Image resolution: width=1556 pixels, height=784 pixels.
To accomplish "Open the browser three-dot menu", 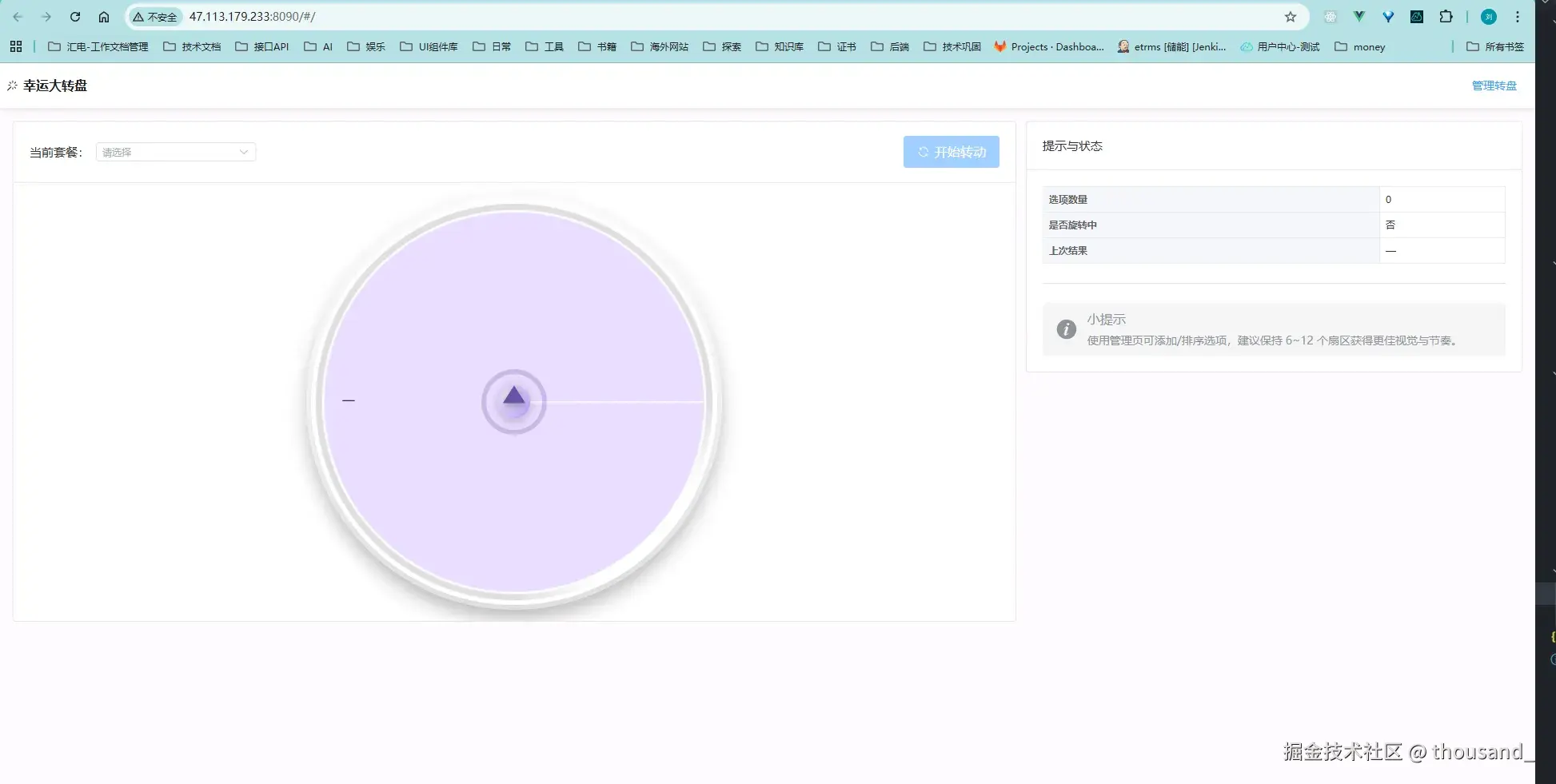I will [x=1518, y=17].
